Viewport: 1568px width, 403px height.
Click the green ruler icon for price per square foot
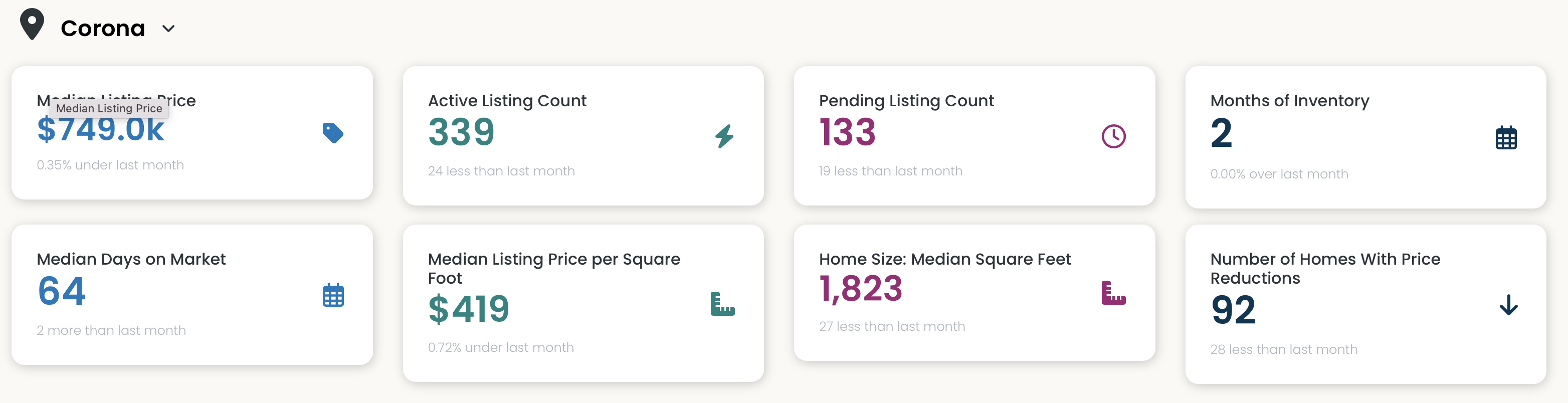[722, 304]
